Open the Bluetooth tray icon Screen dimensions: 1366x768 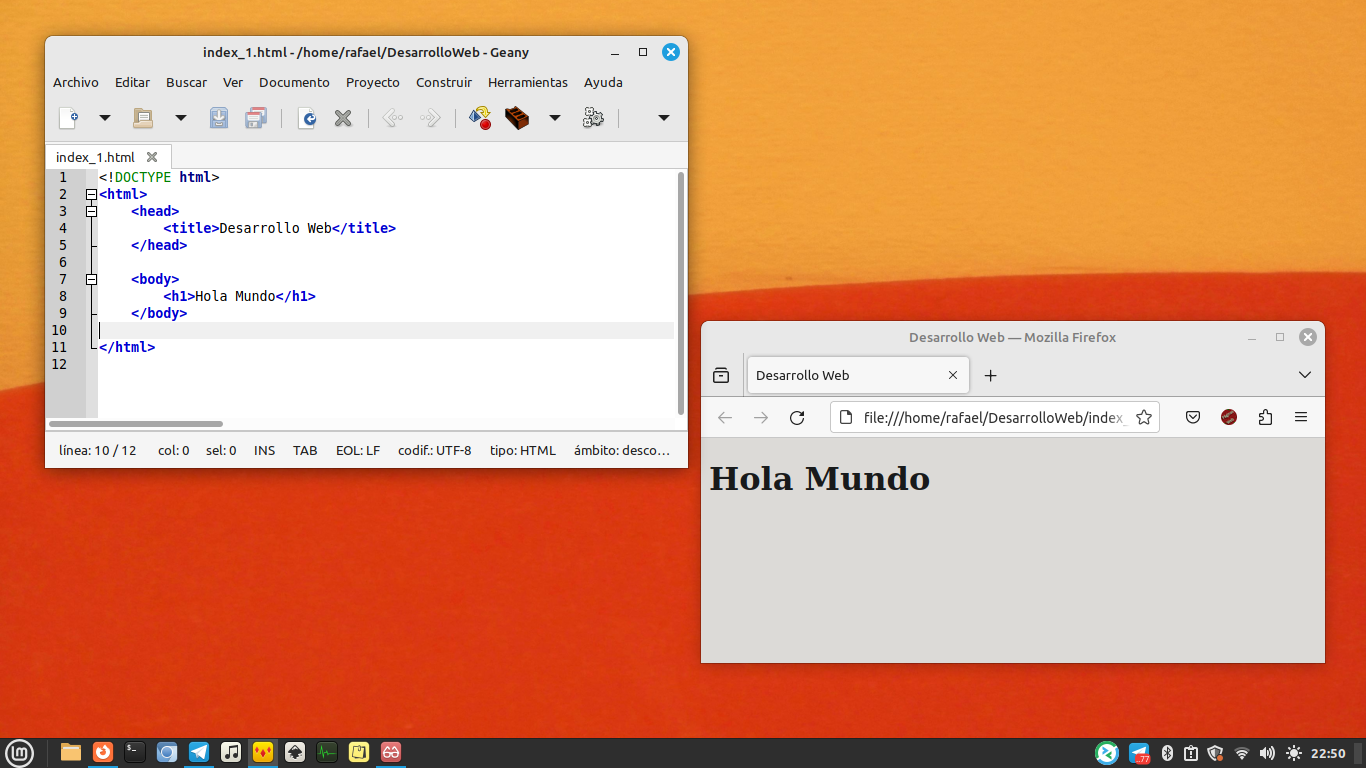point(1166,753)
